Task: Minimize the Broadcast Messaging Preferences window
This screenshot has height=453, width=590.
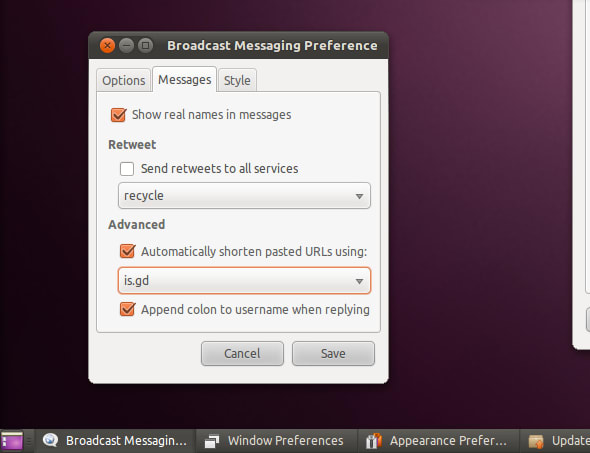Action: click(126, 46)
